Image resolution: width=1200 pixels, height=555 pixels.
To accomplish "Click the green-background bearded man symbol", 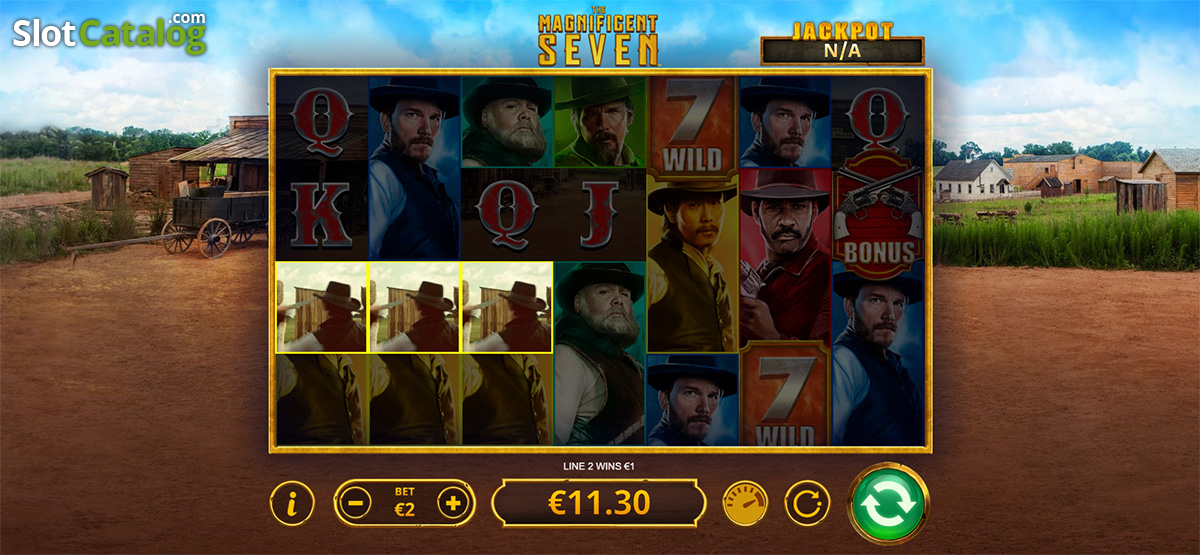I will click(599, 122).
